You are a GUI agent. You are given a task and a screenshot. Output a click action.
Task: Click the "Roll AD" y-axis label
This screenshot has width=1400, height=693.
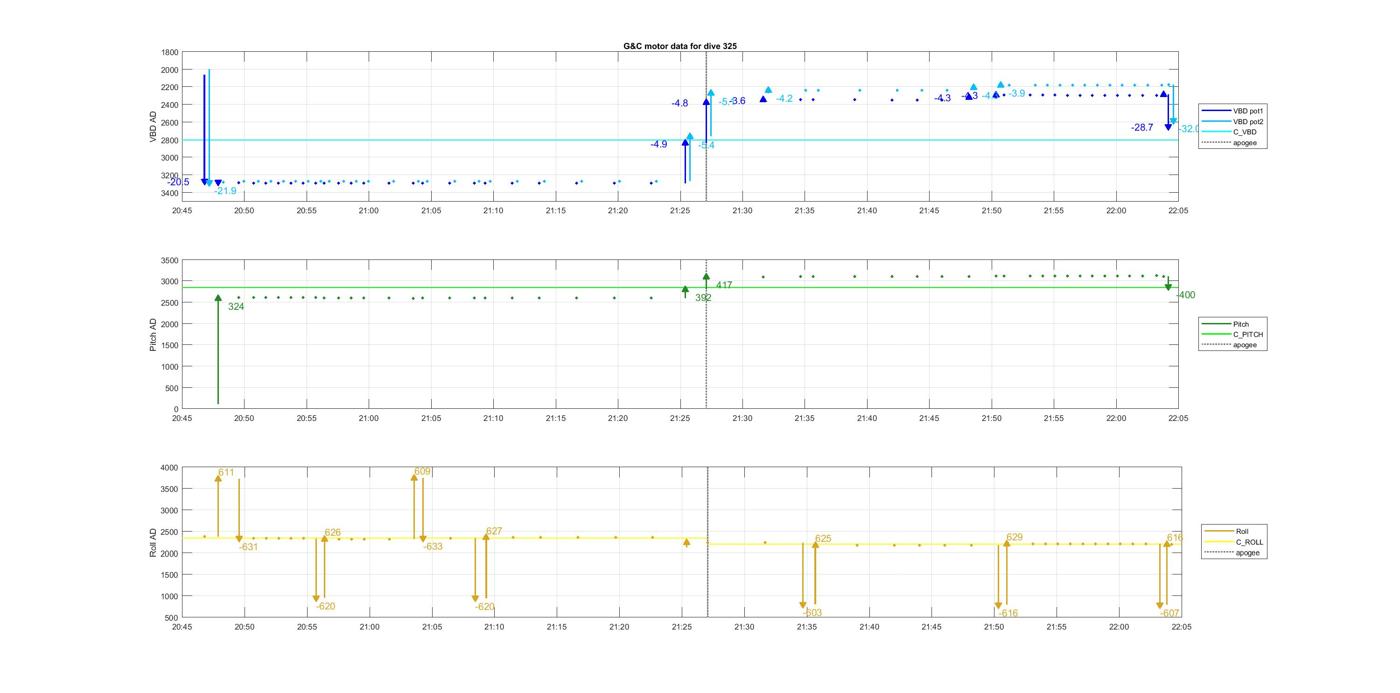click(x=154, y=542)
